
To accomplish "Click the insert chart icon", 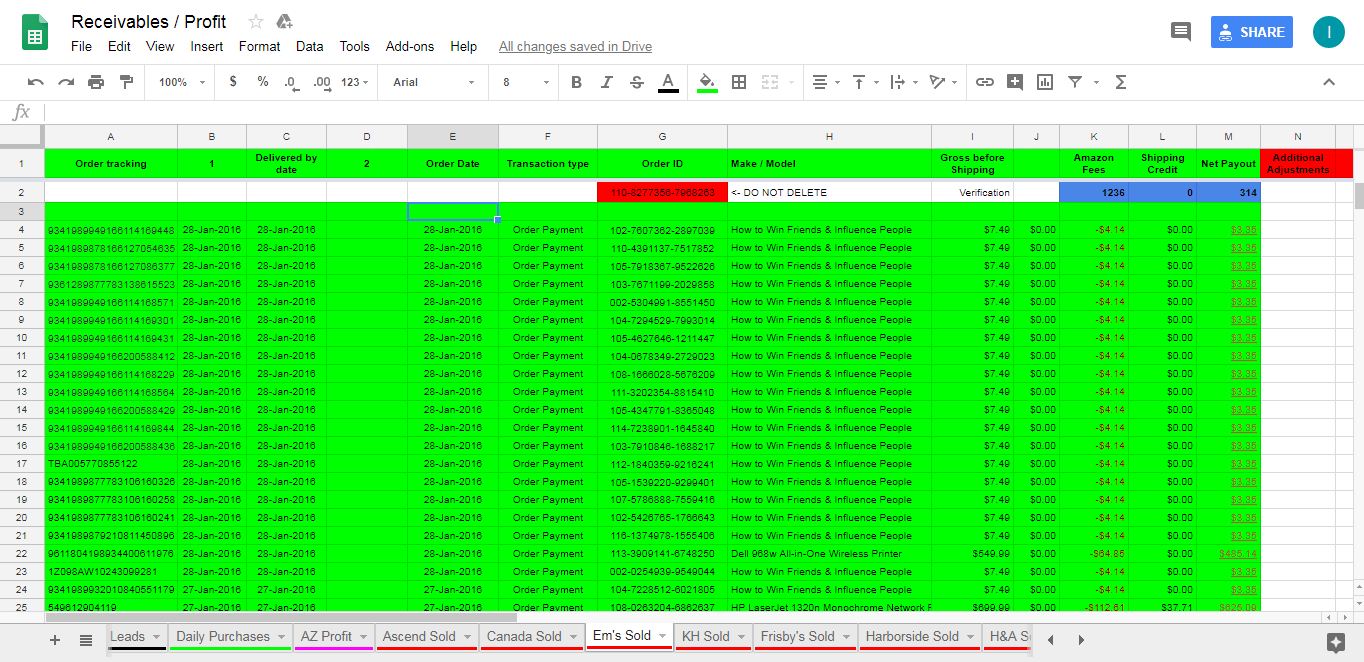I will 1045,82.
